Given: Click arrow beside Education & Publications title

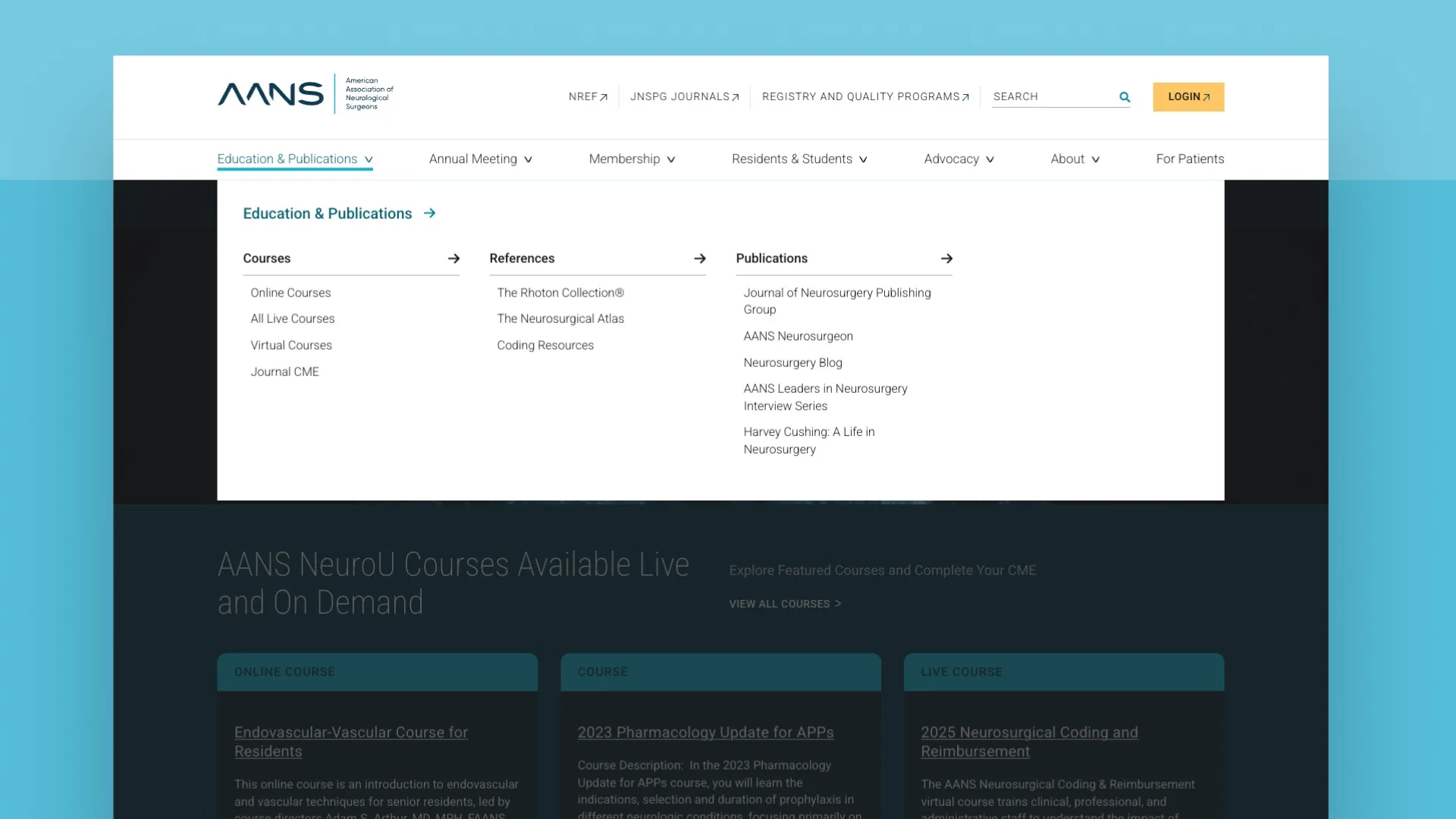Looking at the screenshot, I should [x=429, y=213].
